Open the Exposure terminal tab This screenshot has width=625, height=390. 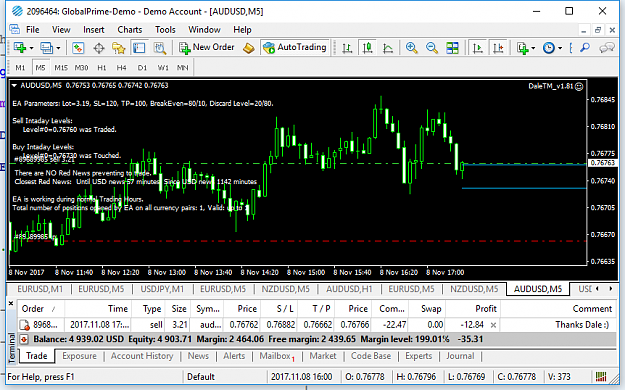(x=79, y=356)
